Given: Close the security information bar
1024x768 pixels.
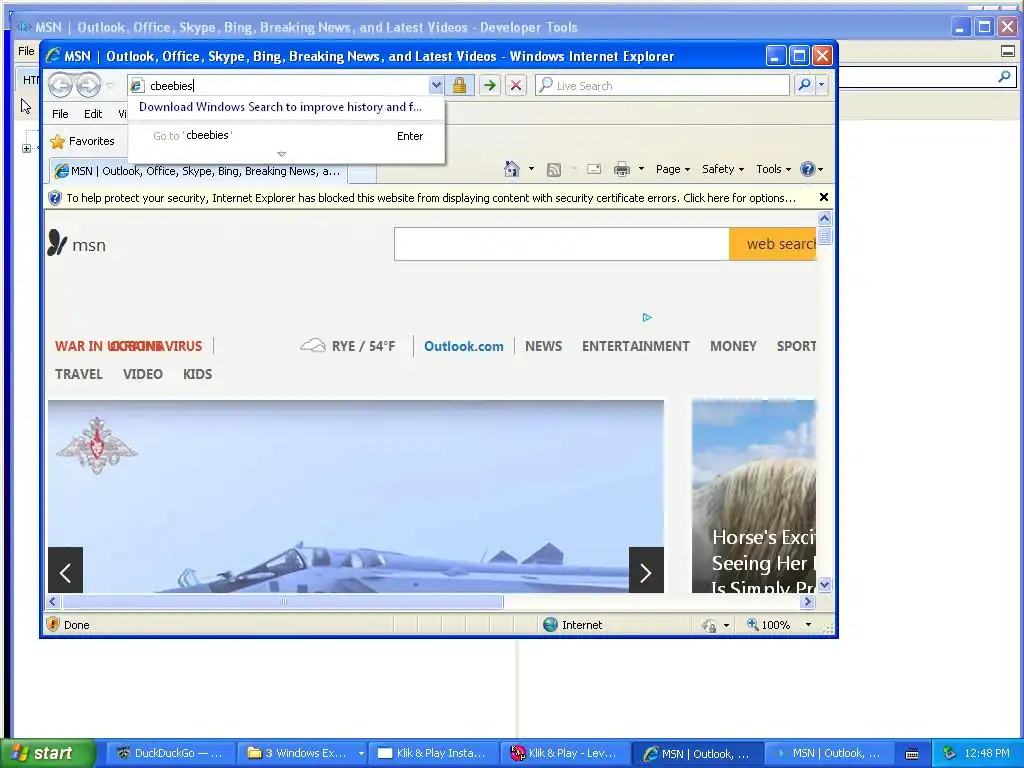Looking at the screenshot, I should point(824,197).
